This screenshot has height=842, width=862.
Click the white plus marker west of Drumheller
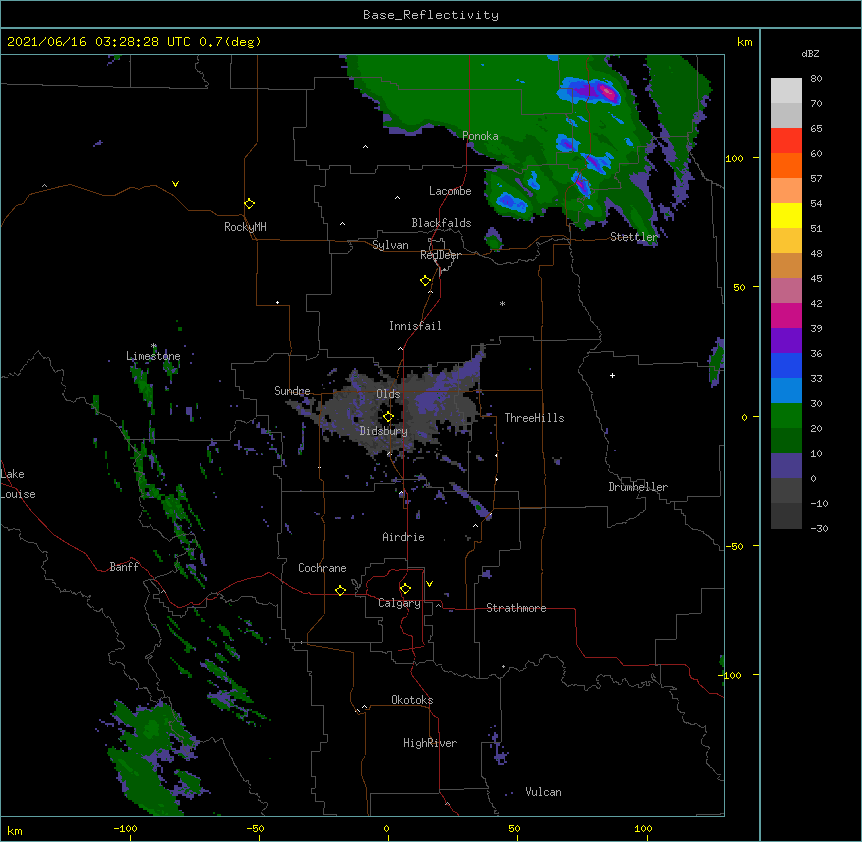click(x=612, y=375)
